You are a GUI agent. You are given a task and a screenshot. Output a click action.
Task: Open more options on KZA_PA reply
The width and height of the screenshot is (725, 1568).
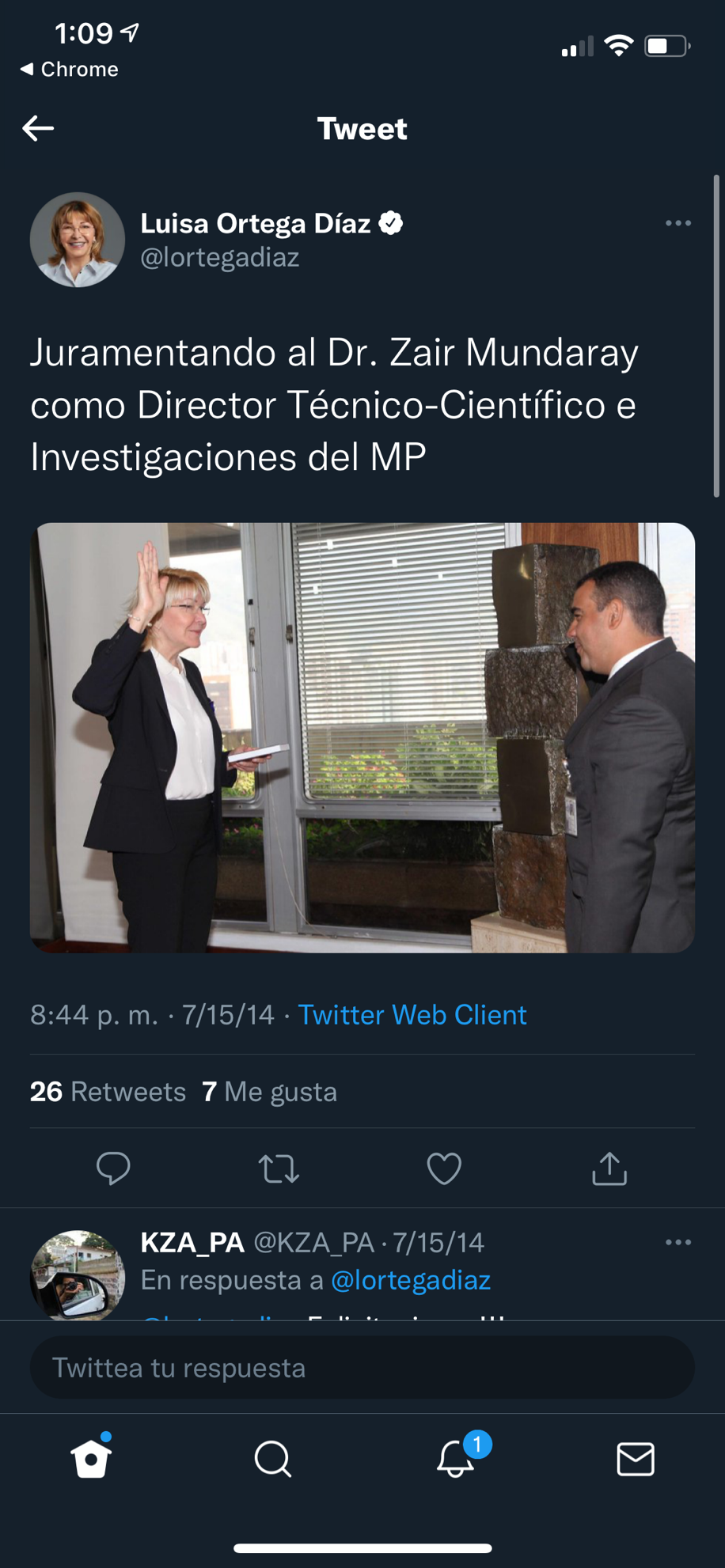[x=678, y=1242]
